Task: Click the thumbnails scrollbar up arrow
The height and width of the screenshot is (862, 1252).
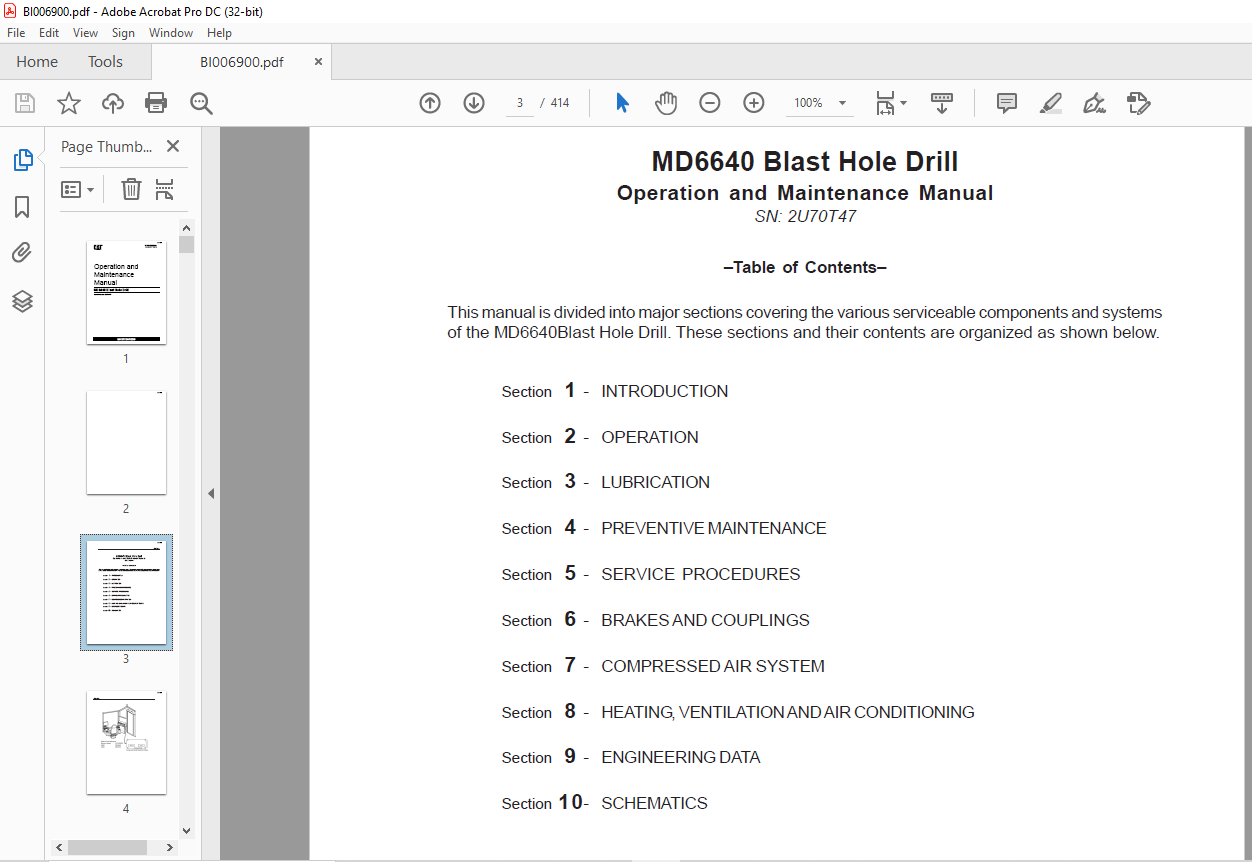Action: click(186, 227)
